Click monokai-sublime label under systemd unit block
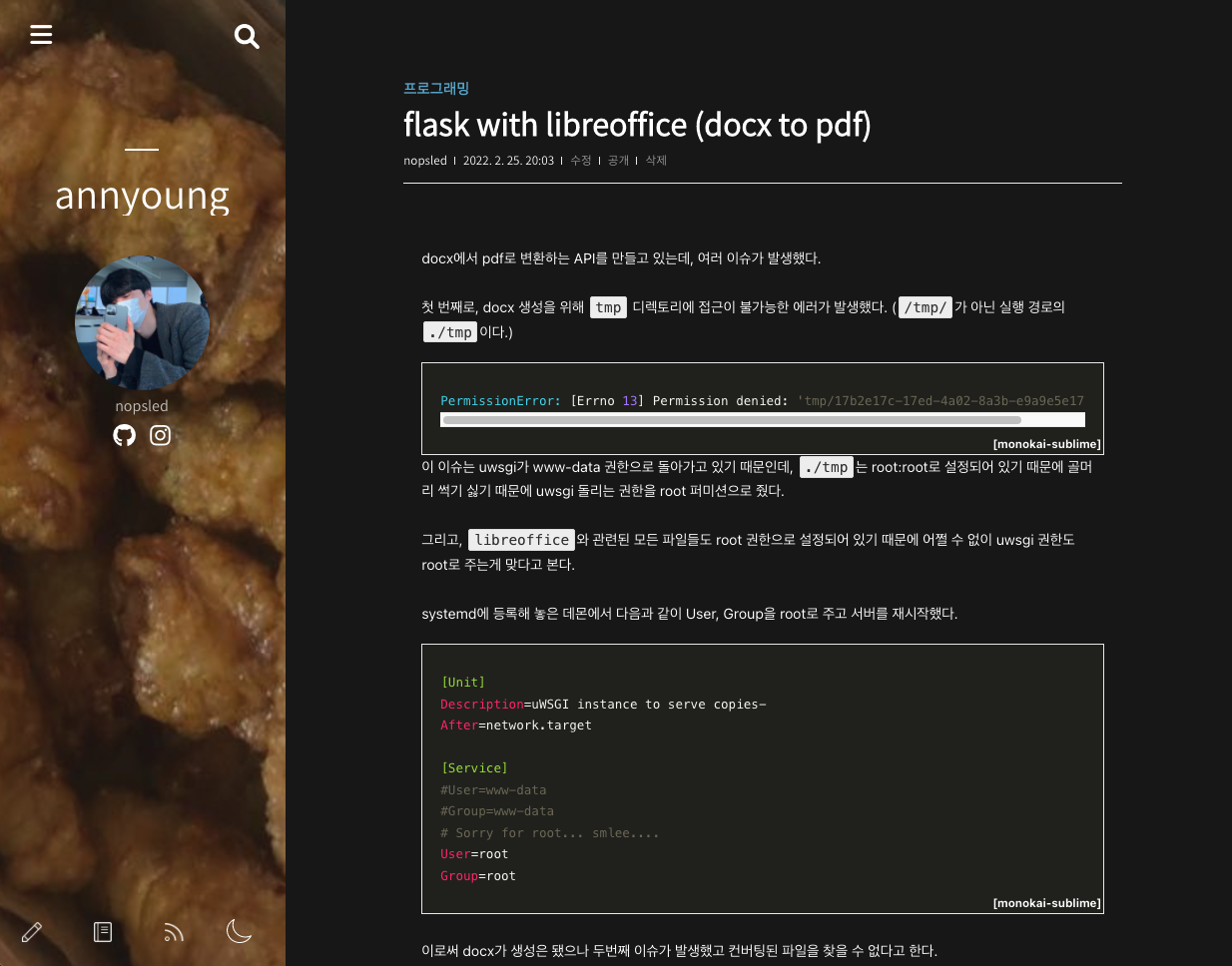 (x=1047, y=903)
